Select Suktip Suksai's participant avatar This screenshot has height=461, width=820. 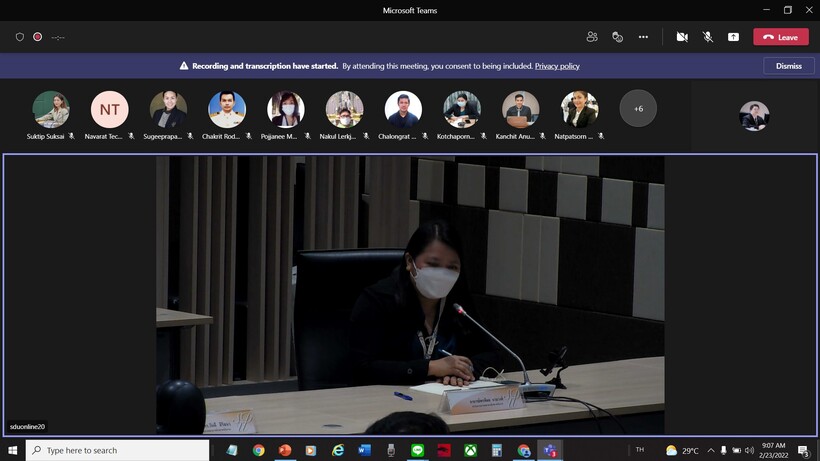tap(50, 109)
